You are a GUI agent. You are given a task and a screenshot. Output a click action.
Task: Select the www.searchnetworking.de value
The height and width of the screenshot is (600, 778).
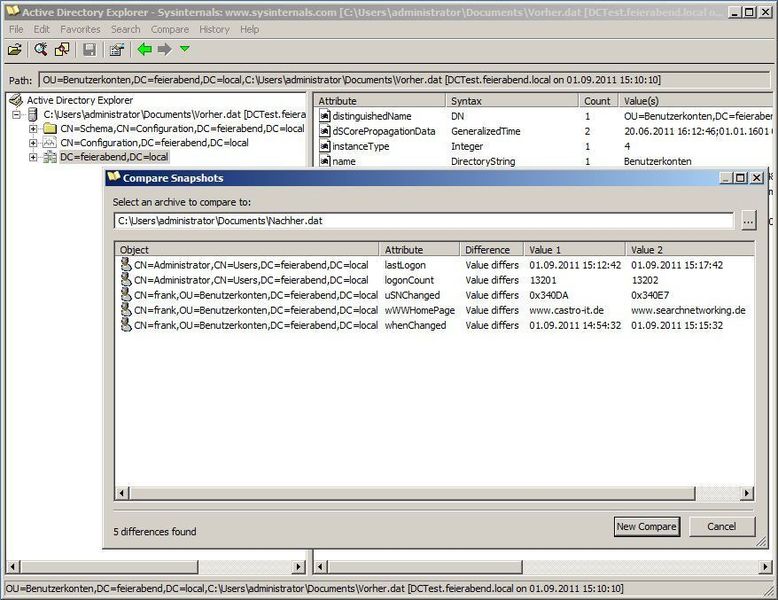688,310
